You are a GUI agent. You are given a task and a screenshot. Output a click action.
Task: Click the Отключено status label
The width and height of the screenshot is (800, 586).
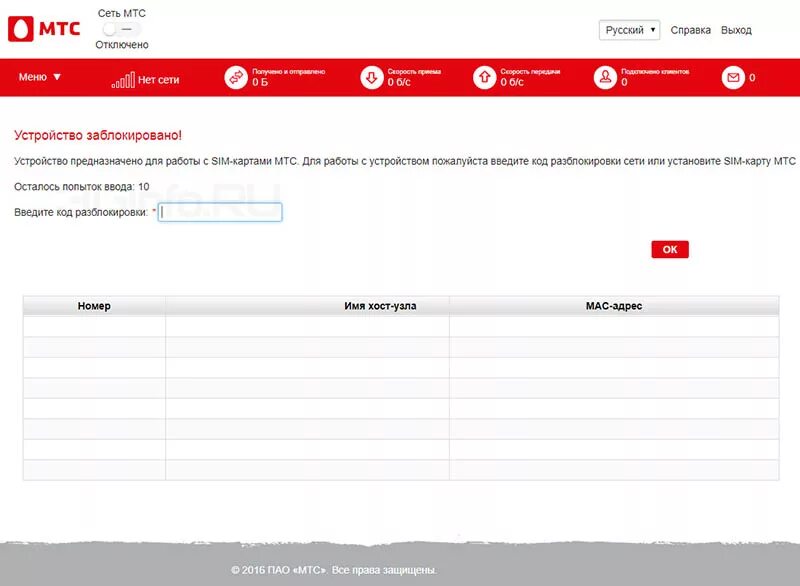(122, 45)
